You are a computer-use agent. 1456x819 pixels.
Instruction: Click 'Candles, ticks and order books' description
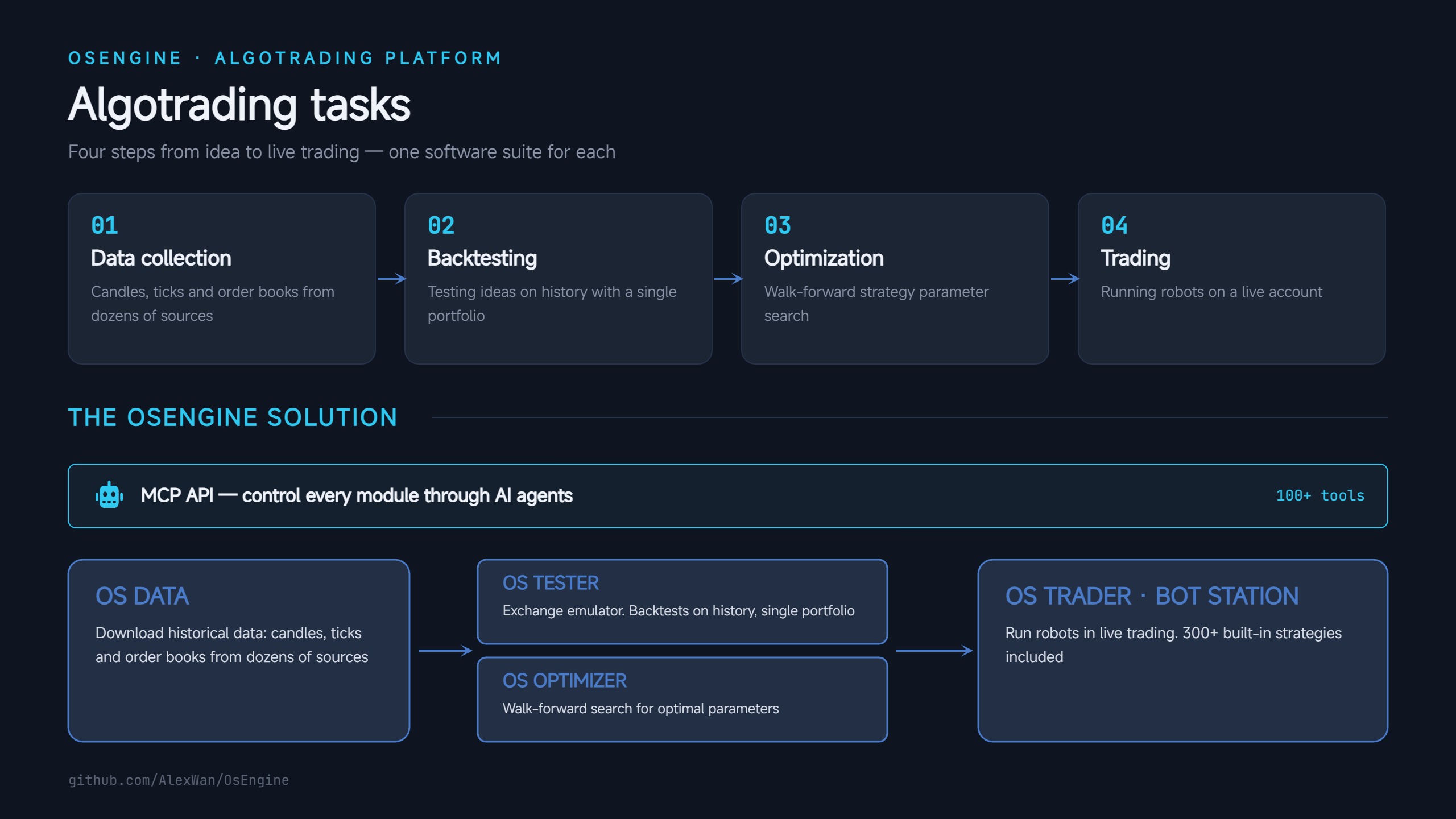pyautogui.click(x=213, y=304)
